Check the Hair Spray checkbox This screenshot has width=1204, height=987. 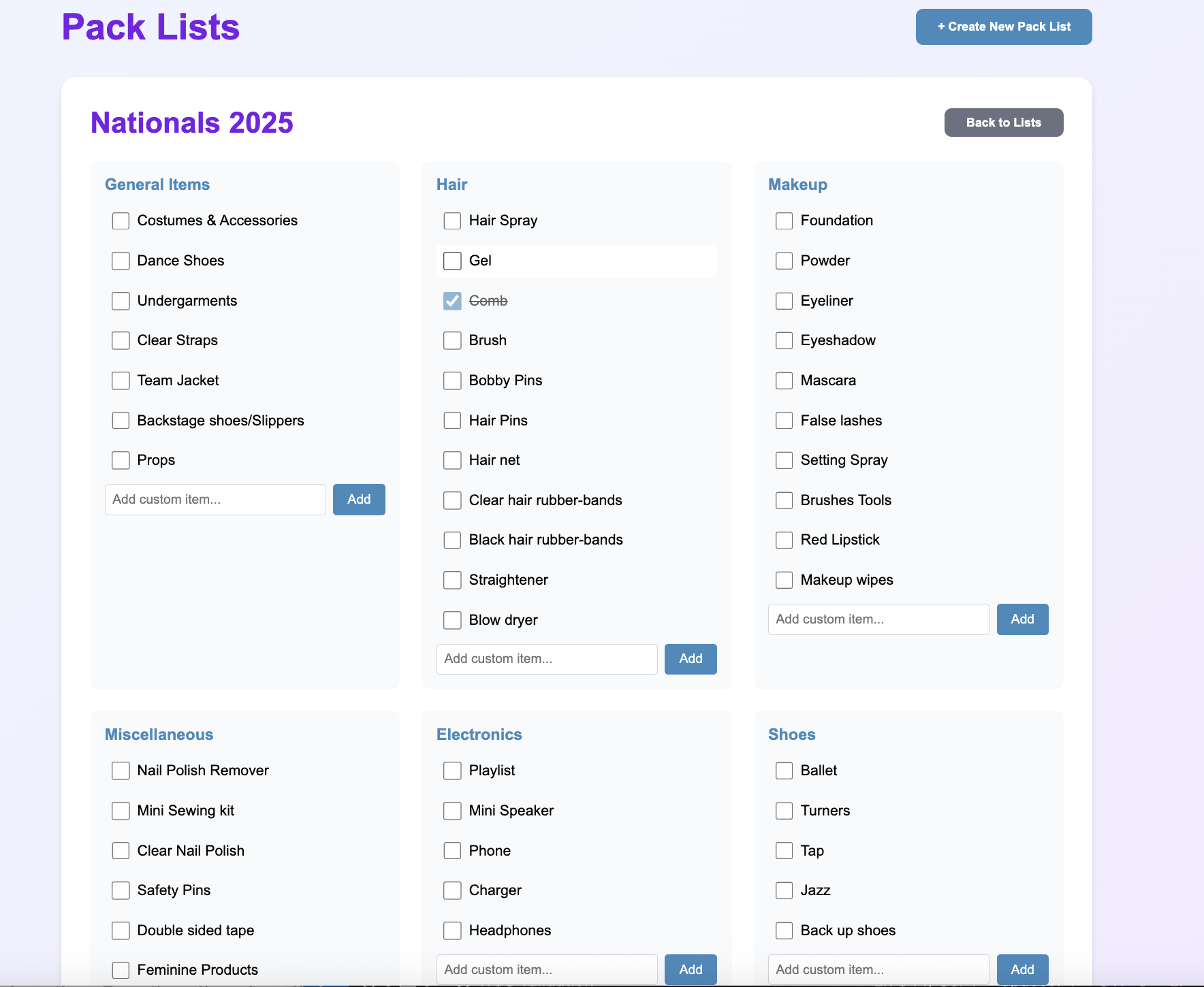[x=452, y=221]
